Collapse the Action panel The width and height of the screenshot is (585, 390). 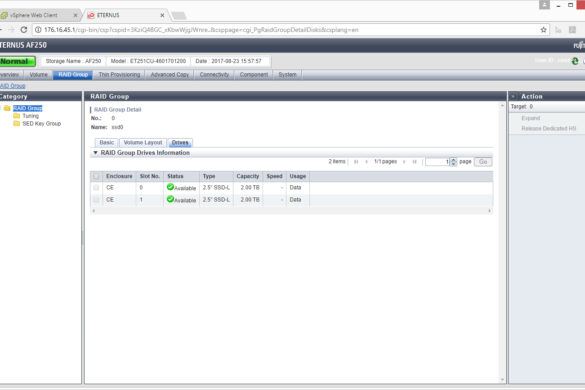click(513, 96)
